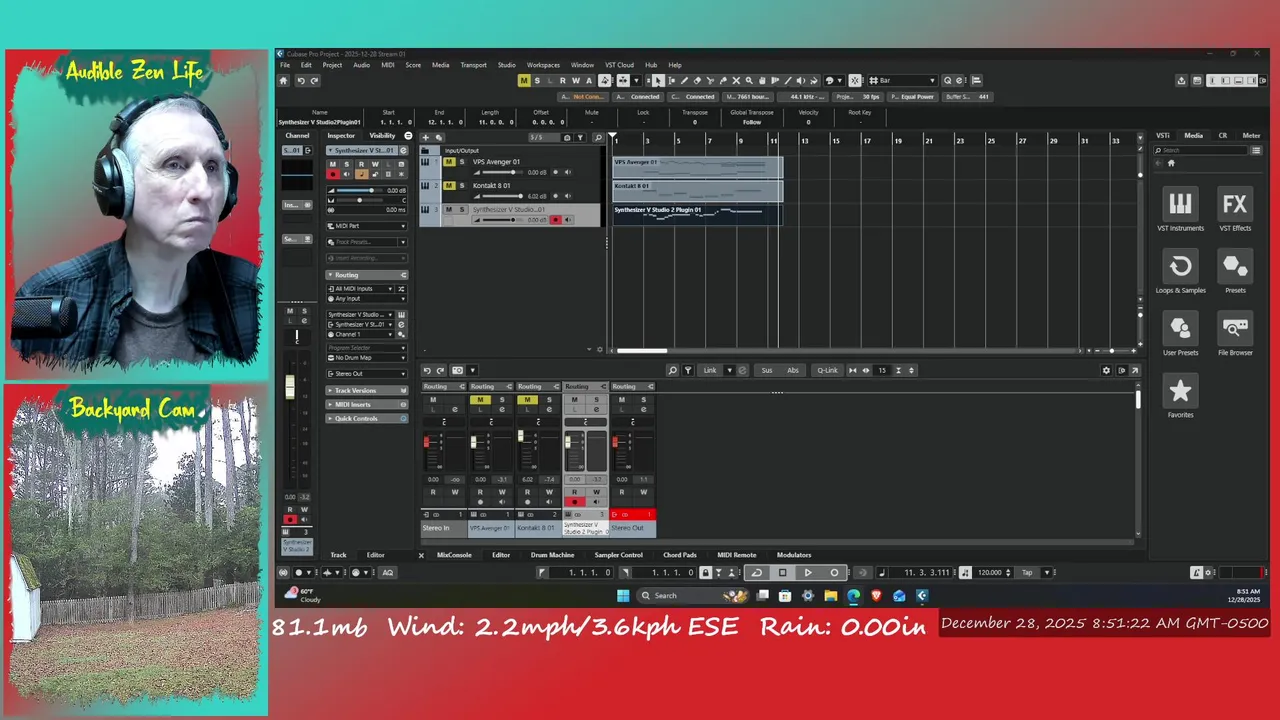Toggle record enable on Synthesizer V track
The height and width of the screenshot is (720, 1280).
tap(555, 219)
